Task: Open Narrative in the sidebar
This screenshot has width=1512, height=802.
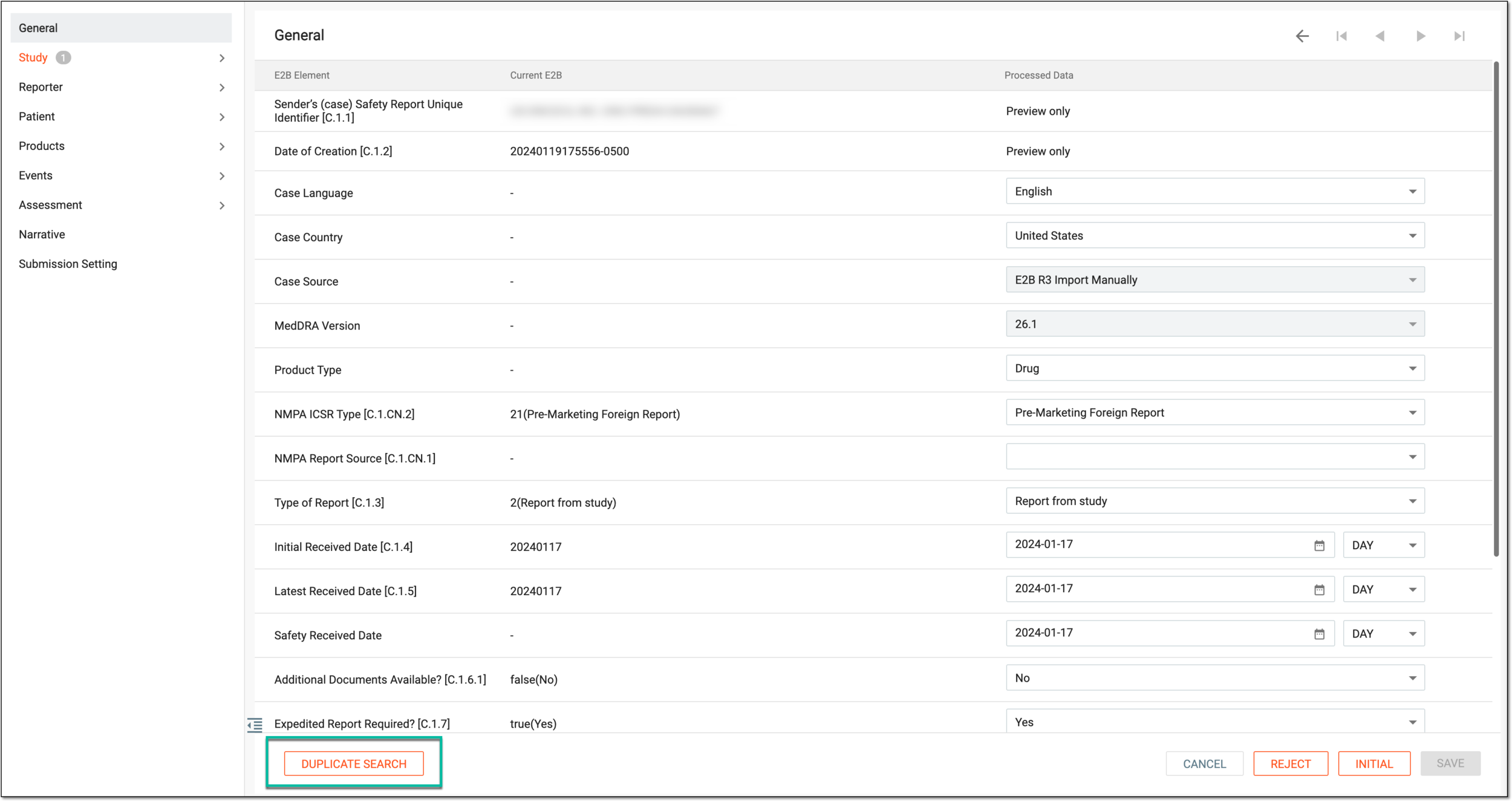Action: (42, 235)
